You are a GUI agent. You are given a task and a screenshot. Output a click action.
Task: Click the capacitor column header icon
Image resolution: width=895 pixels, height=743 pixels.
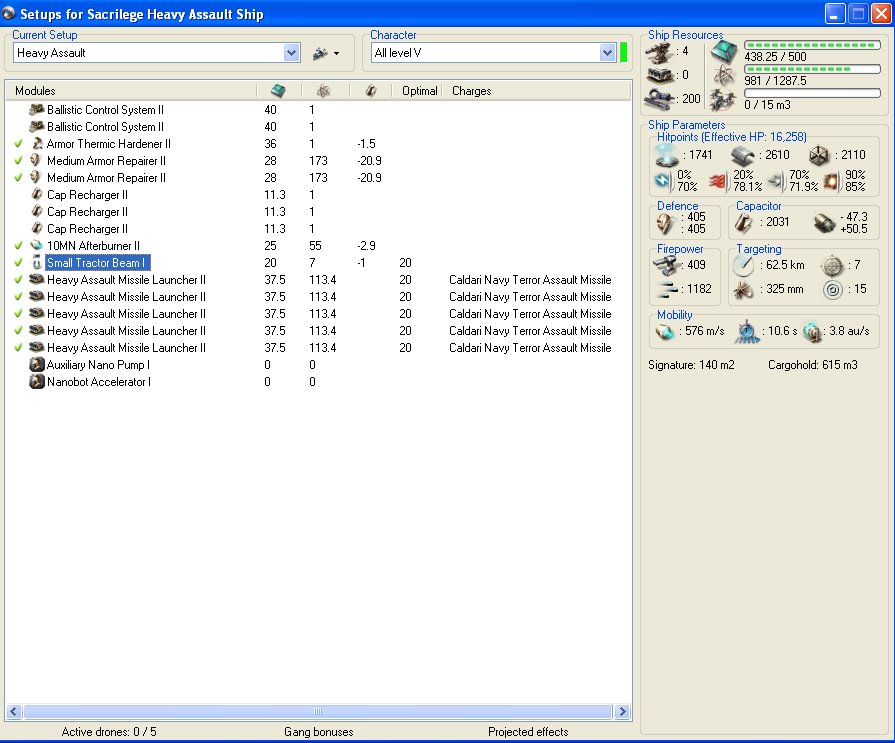point(370,90)
